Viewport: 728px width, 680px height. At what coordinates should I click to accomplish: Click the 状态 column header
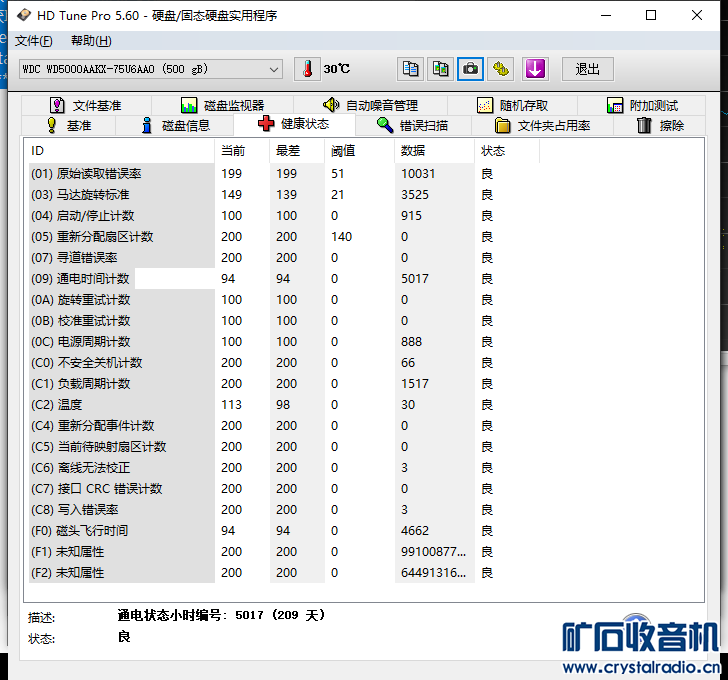click(507, 151)
